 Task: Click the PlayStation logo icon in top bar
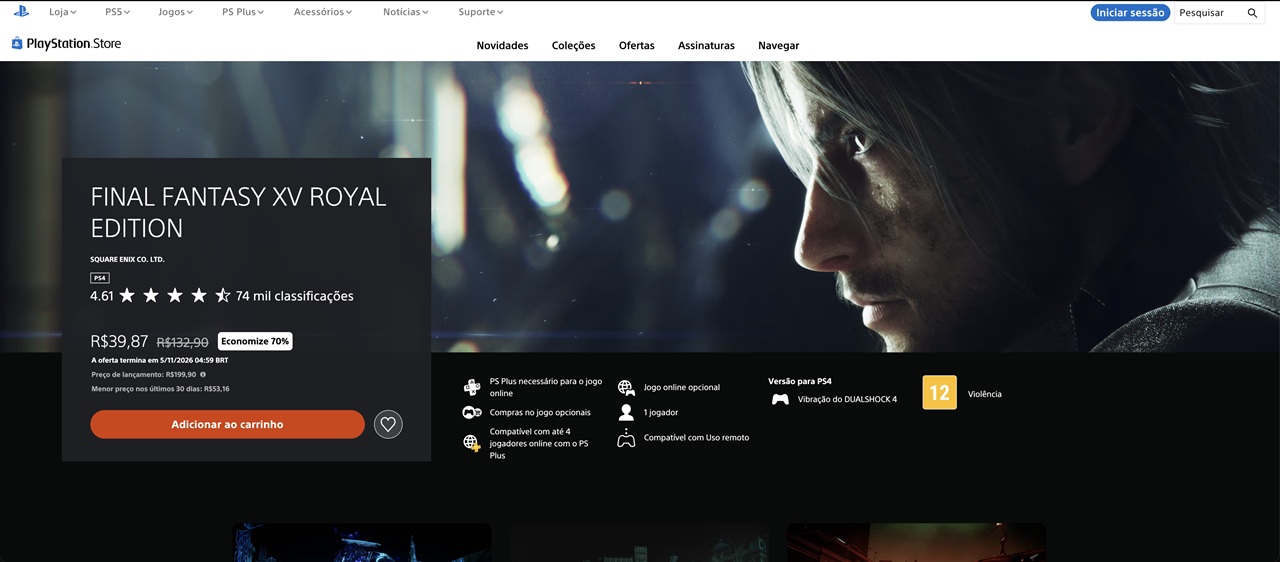(21, 12)
